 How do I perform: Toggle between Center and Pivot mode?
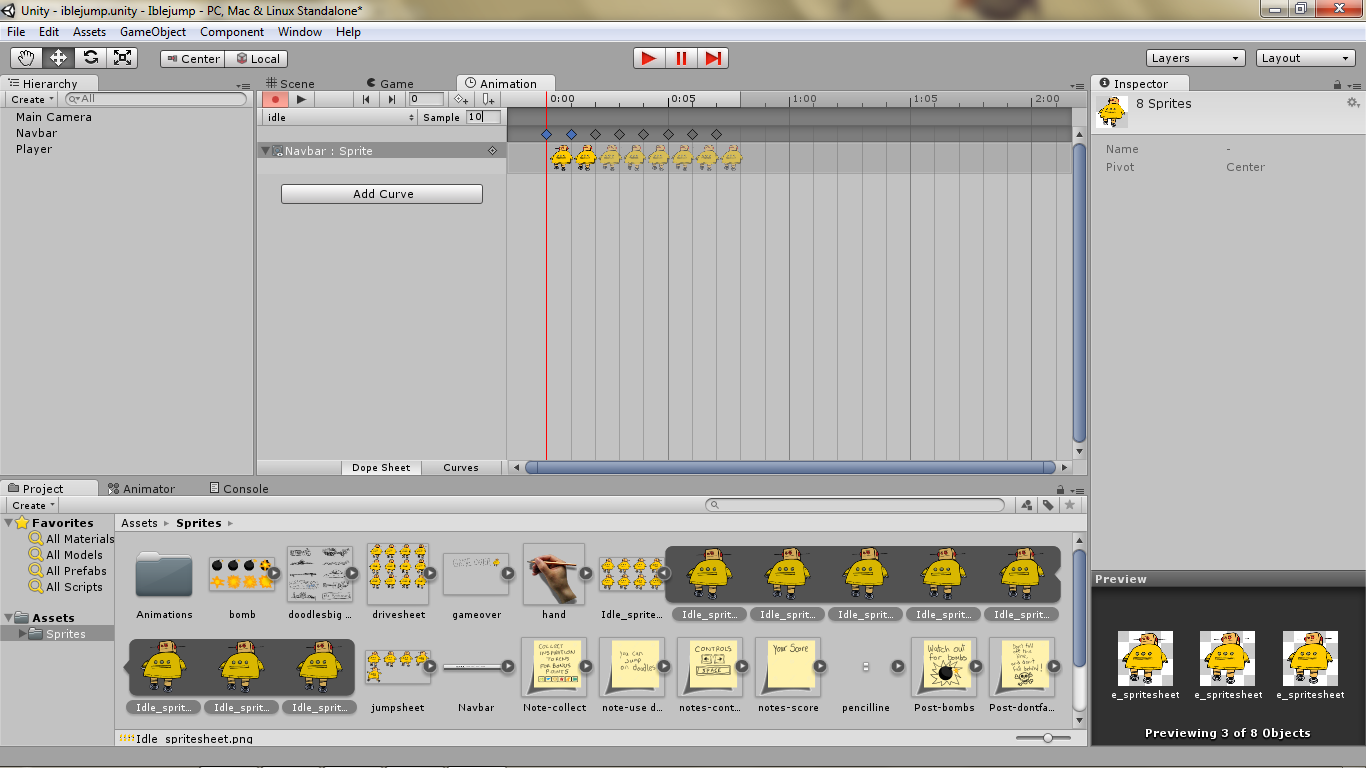pos(192,58)
